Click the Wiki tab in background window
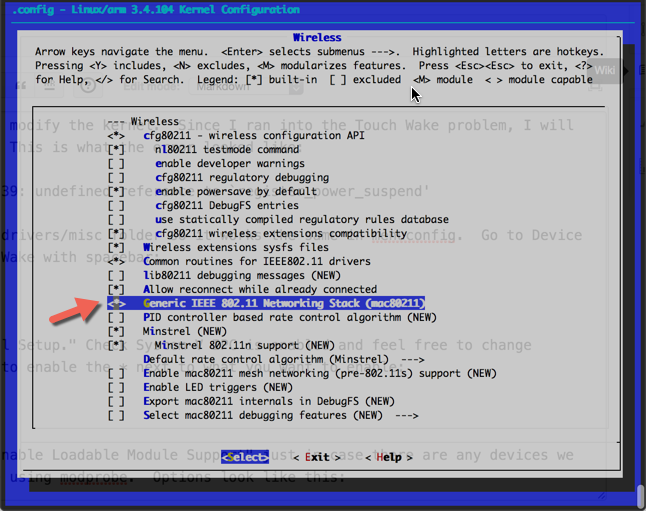646x511 pixels. tap(604, 70)
